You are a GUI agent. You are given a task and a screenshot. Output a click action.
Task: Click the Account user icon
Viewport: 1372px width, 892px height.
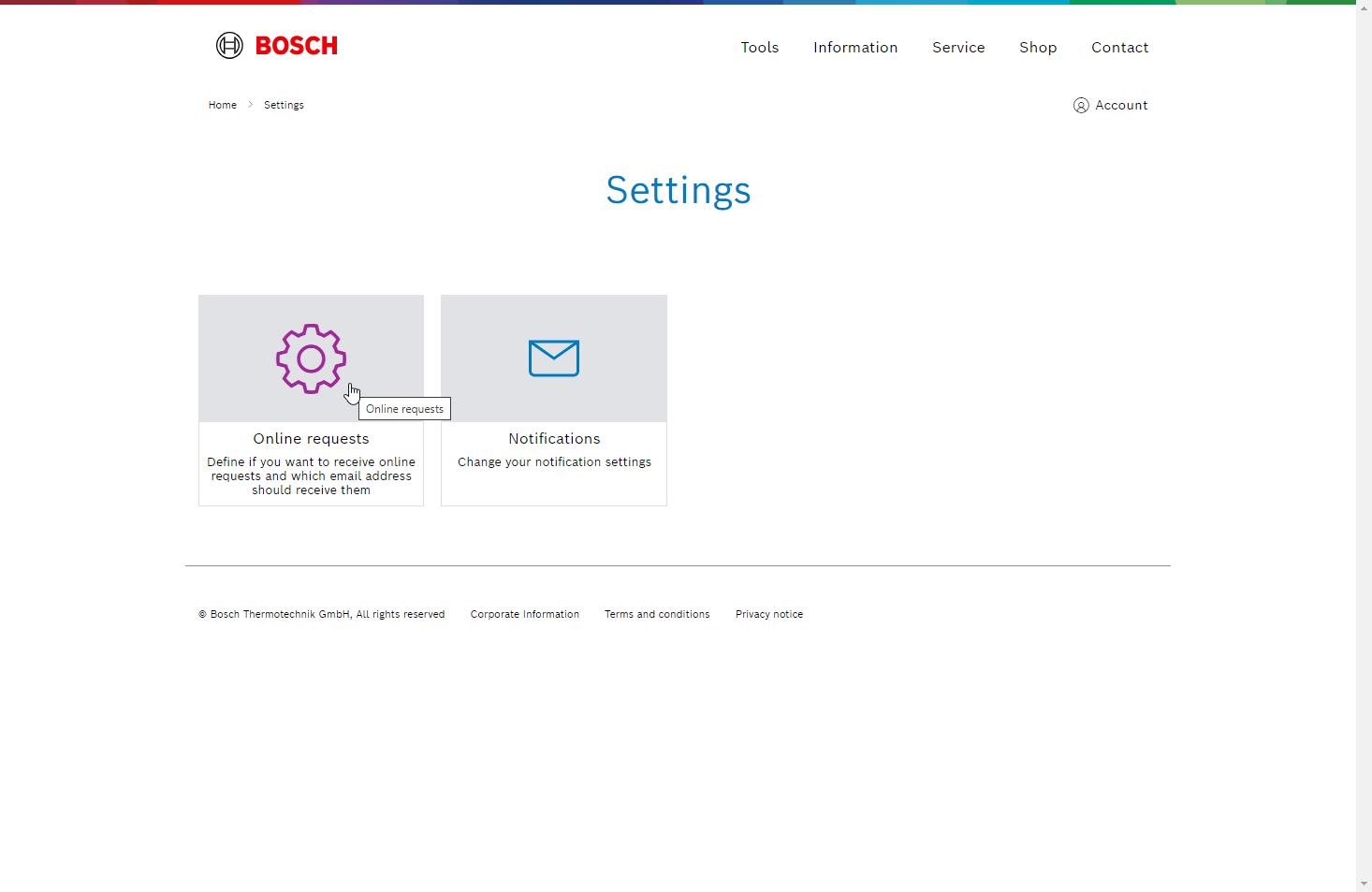click(1081, 105)
